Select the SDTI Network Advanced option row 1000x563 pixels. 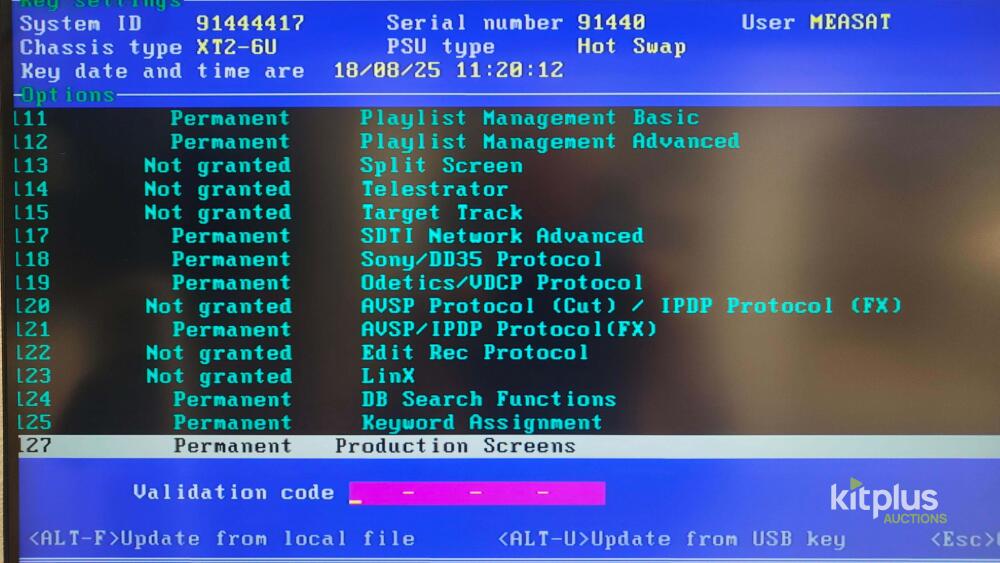(507, 236)
